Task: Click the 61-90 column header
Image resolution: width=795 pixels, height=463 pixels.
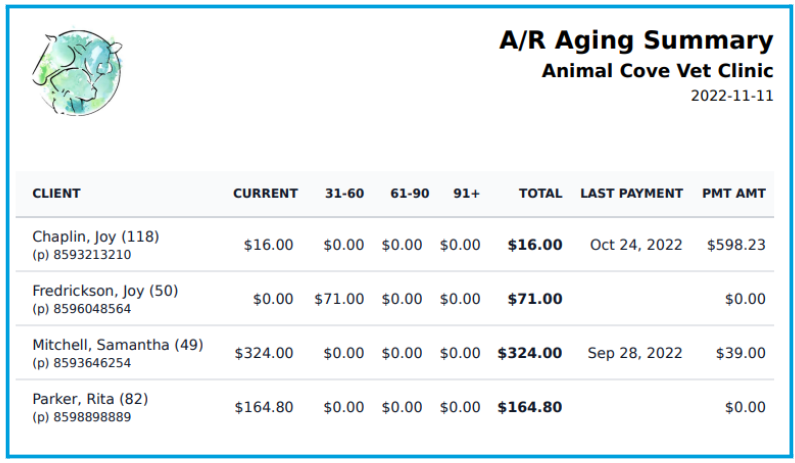Action: (410, 194)
